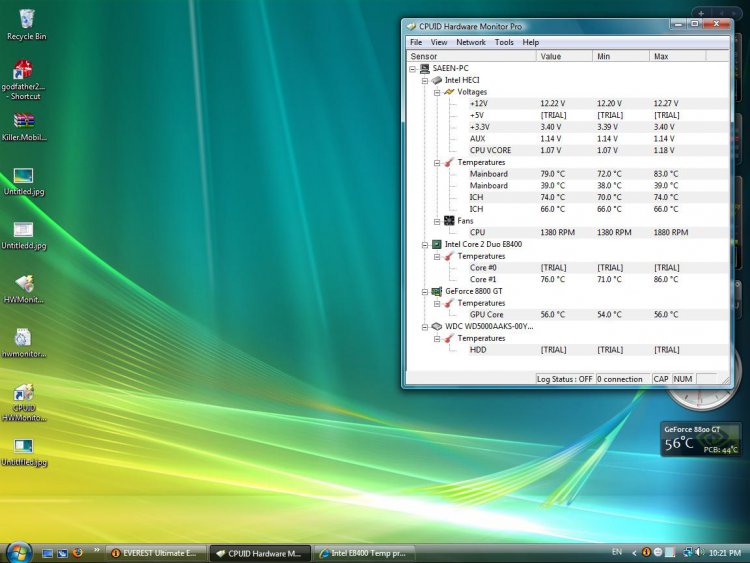Click the 0 connection status field
Viewport: 750px width, 563px height.
622,379
